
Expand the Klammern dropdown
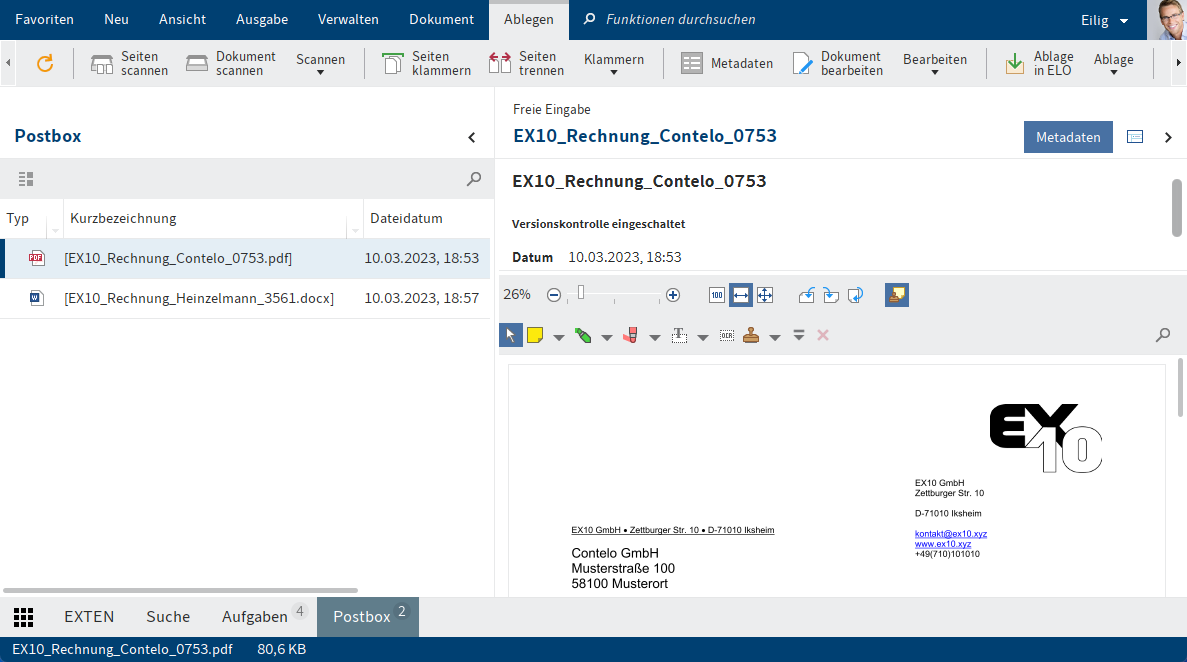[613, 64]
